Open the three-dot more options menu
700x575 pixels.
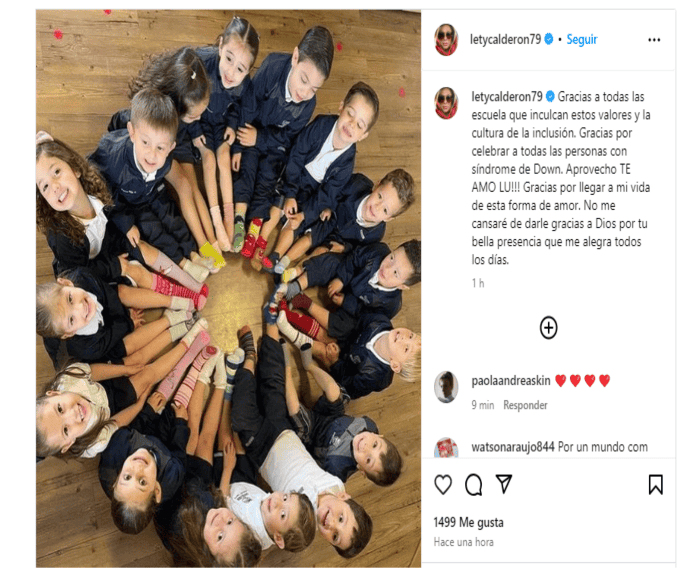point(654,40)
